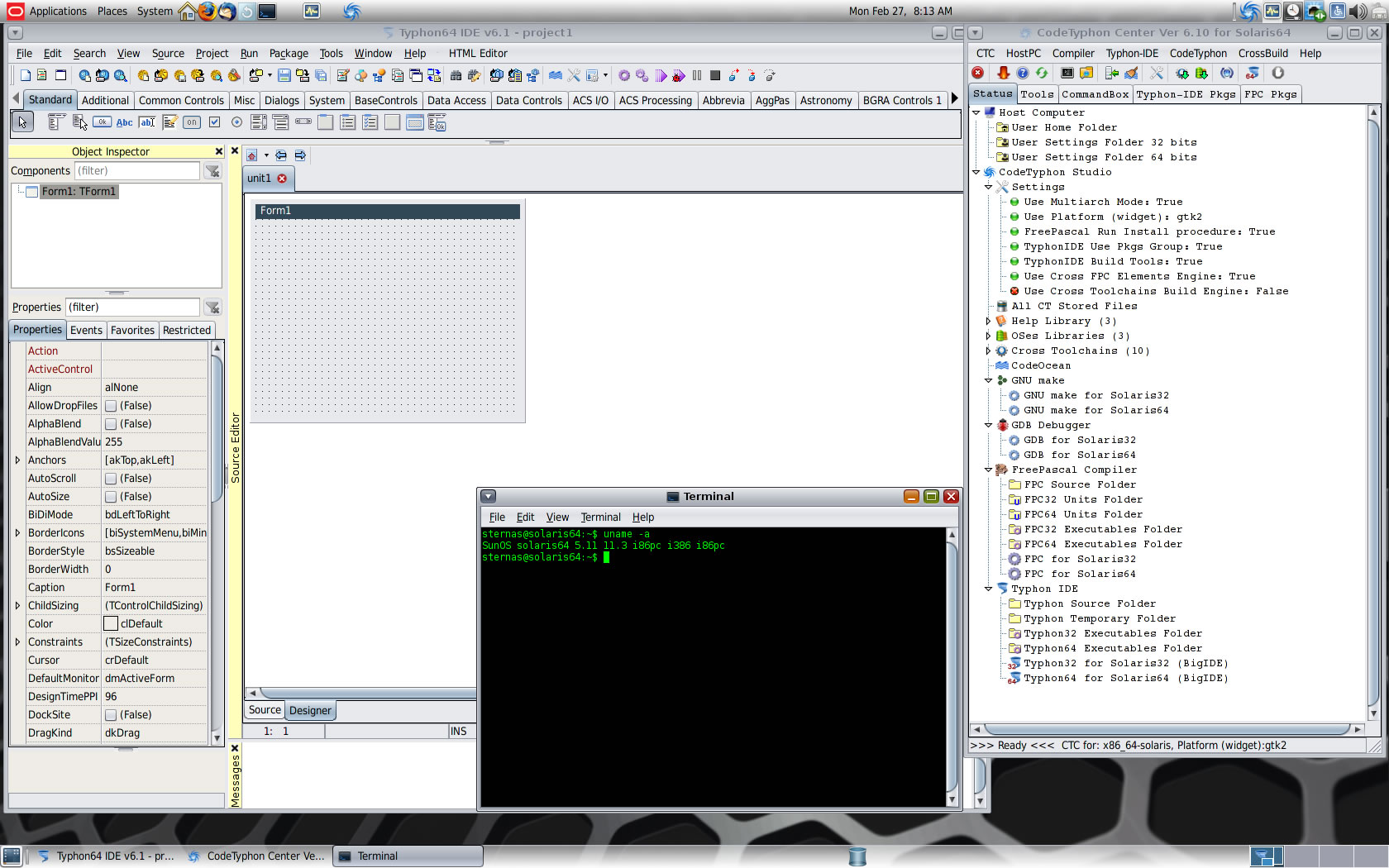Screen dimensions: 1389x868
Task: Open the Package menu in Typhon IDE
Action: 289,54
